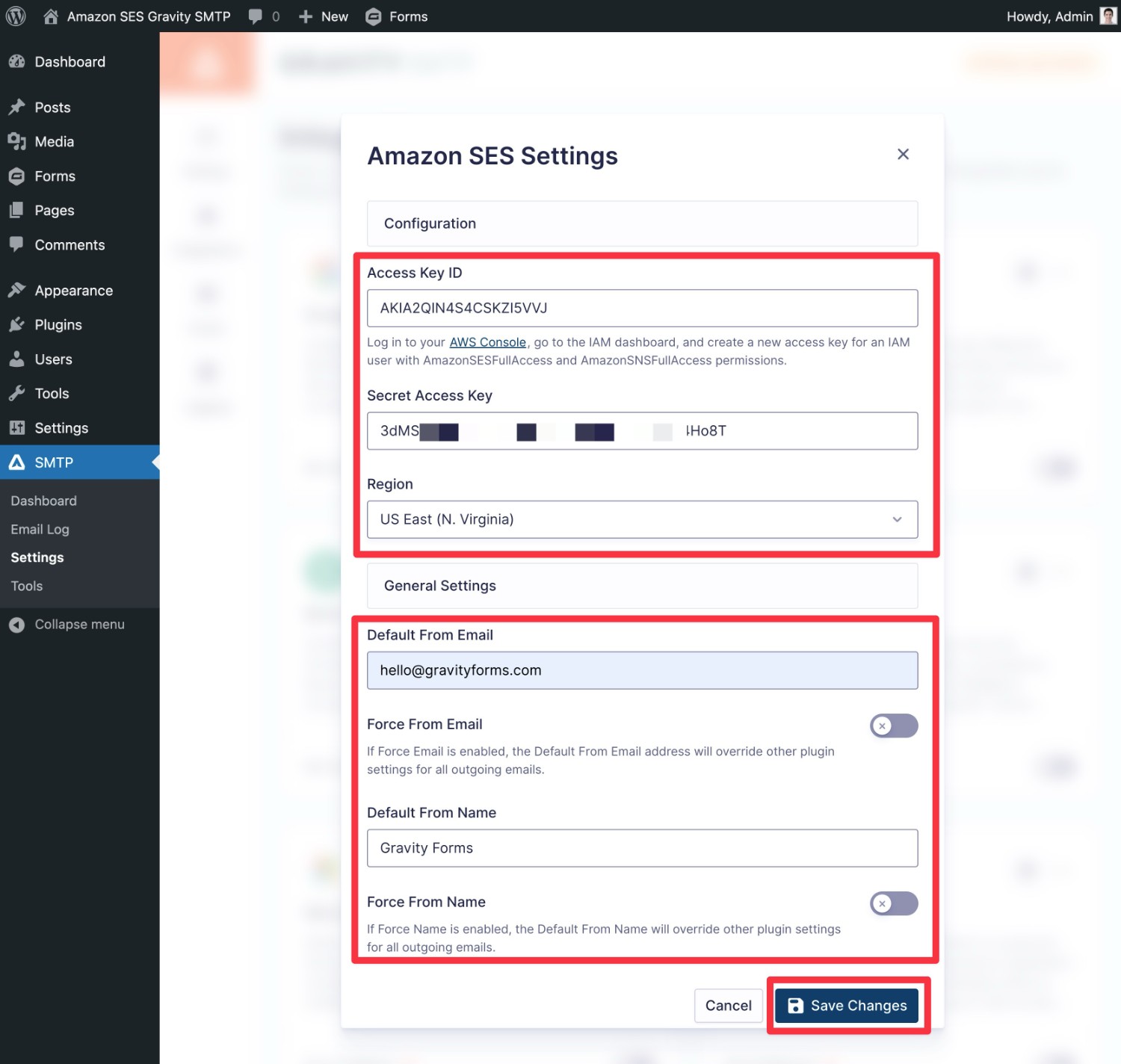This screenshot has height=1064, width=1121.
Task: Open the Region dropdown
Action: 643,519
